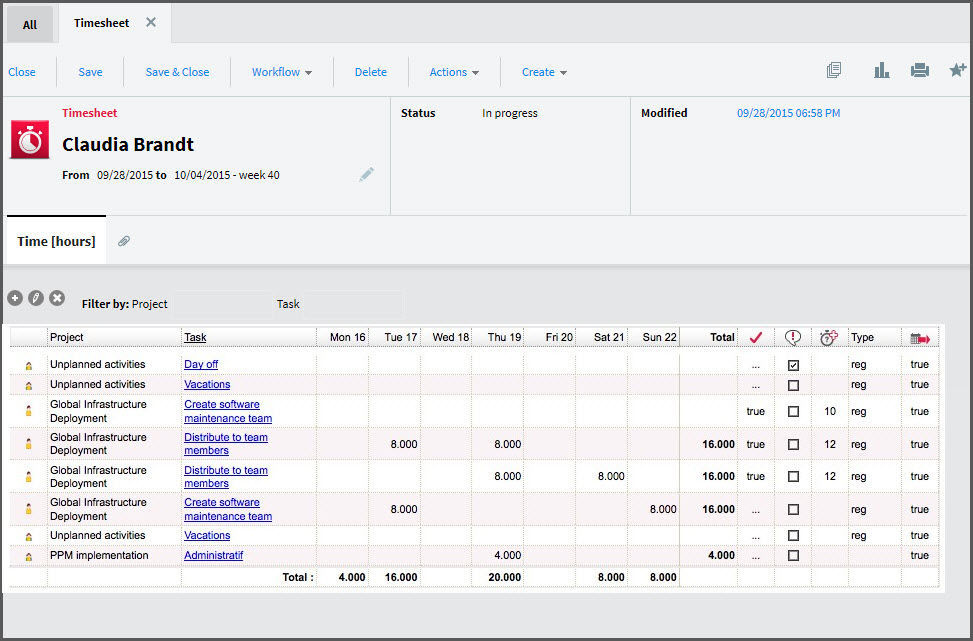Screen dimensions: 973x641
Task: Edit timesheet period with pencil icon
Action: tap(366, 174)
